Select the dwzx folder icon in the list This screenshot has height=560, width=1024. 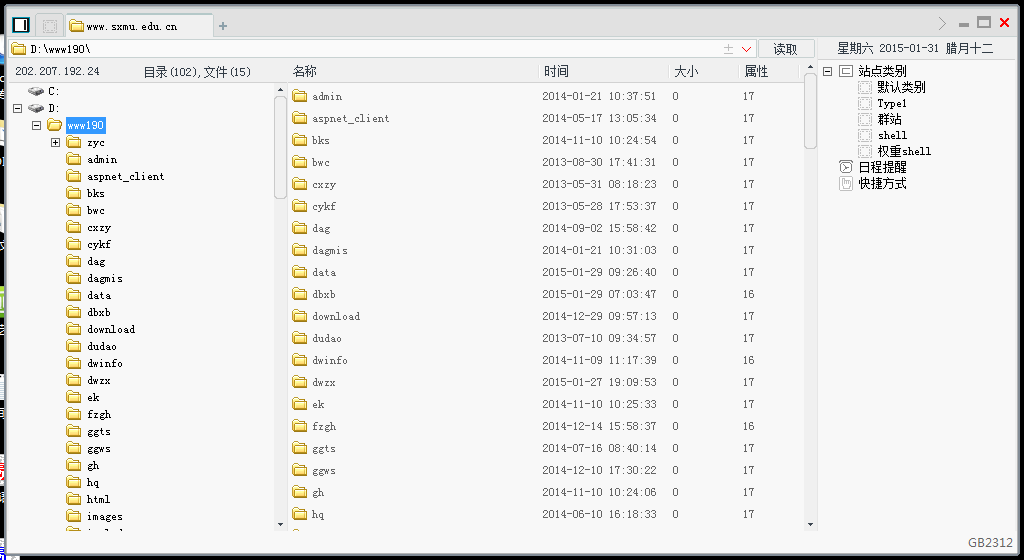click(x=300, y=382)
